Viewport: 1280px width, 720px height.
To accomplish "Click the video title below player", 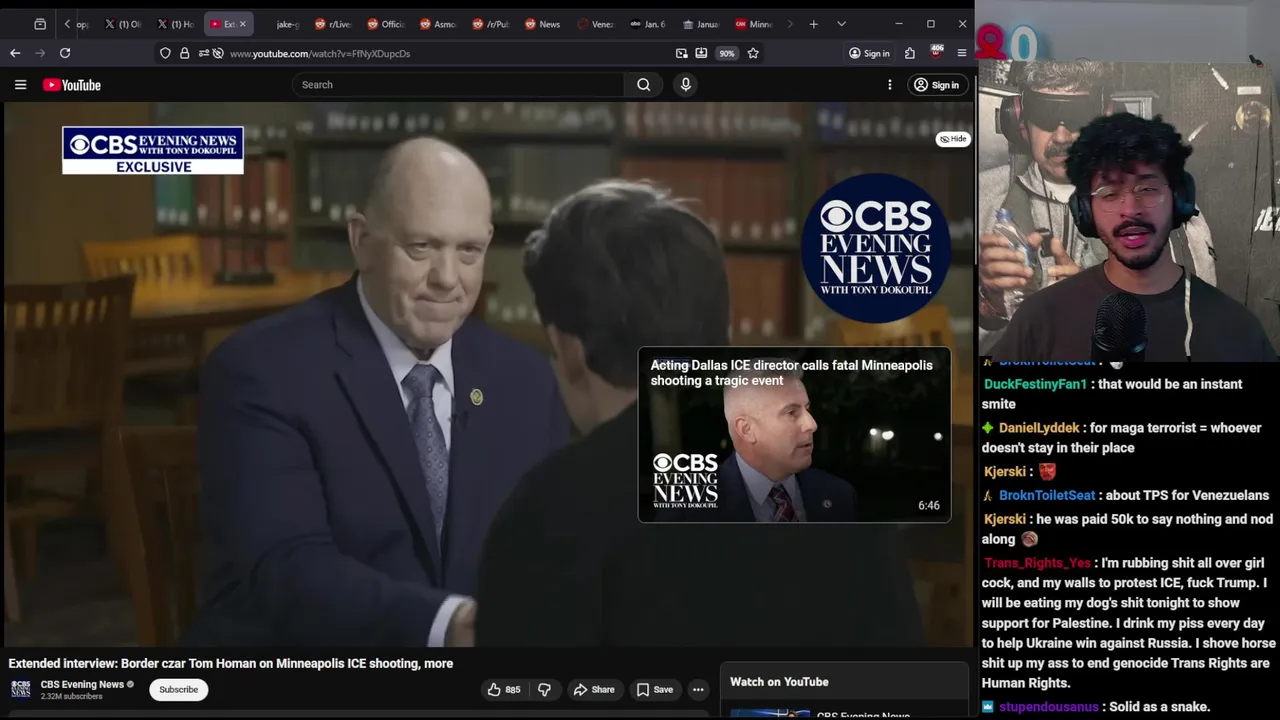I will 231,663.
